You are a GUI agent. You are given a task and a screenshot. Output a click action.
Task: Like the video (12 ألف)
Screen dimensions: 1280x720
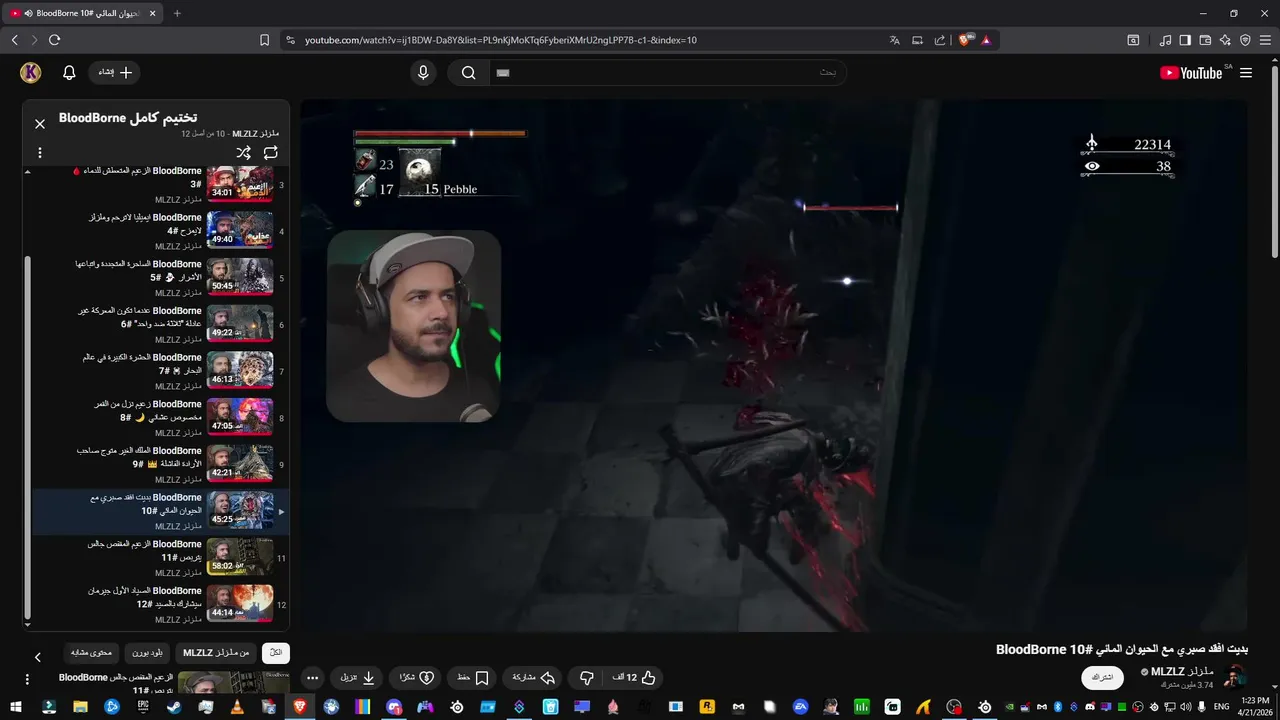coord(634,677)
